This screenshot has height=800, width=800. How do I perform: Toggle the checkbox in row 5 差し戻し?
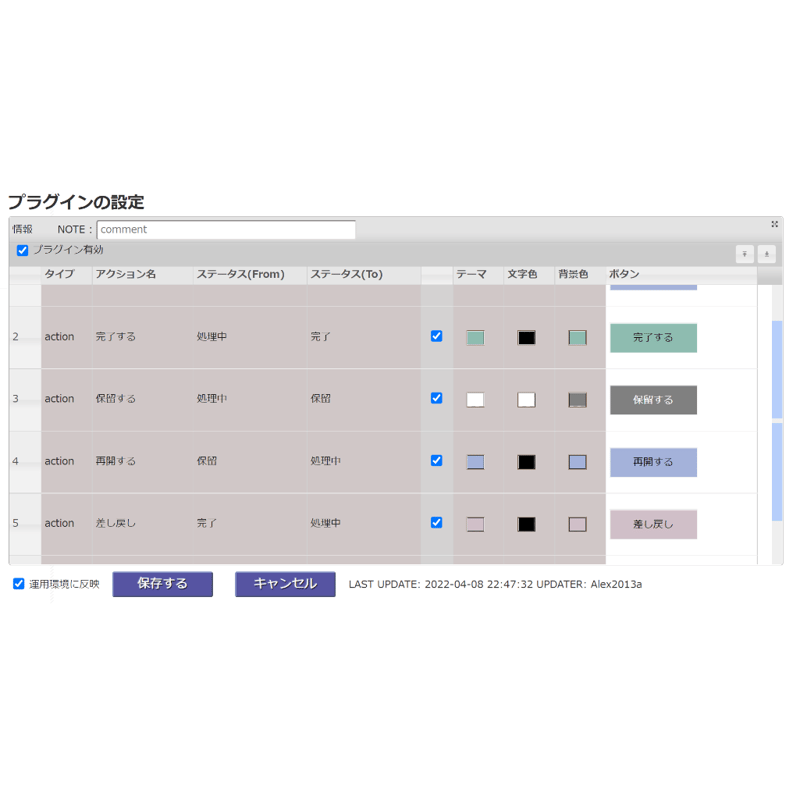tap(436, 522)
